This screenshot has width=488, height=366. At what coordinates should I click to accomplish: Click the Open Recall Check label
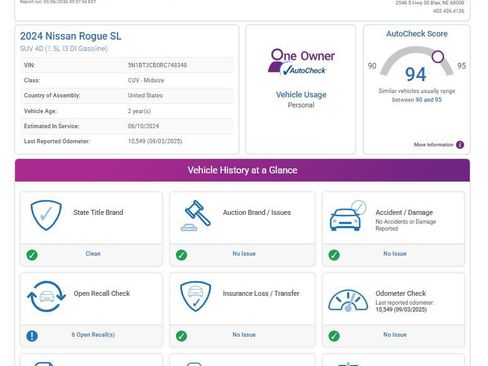coord(102,293)
